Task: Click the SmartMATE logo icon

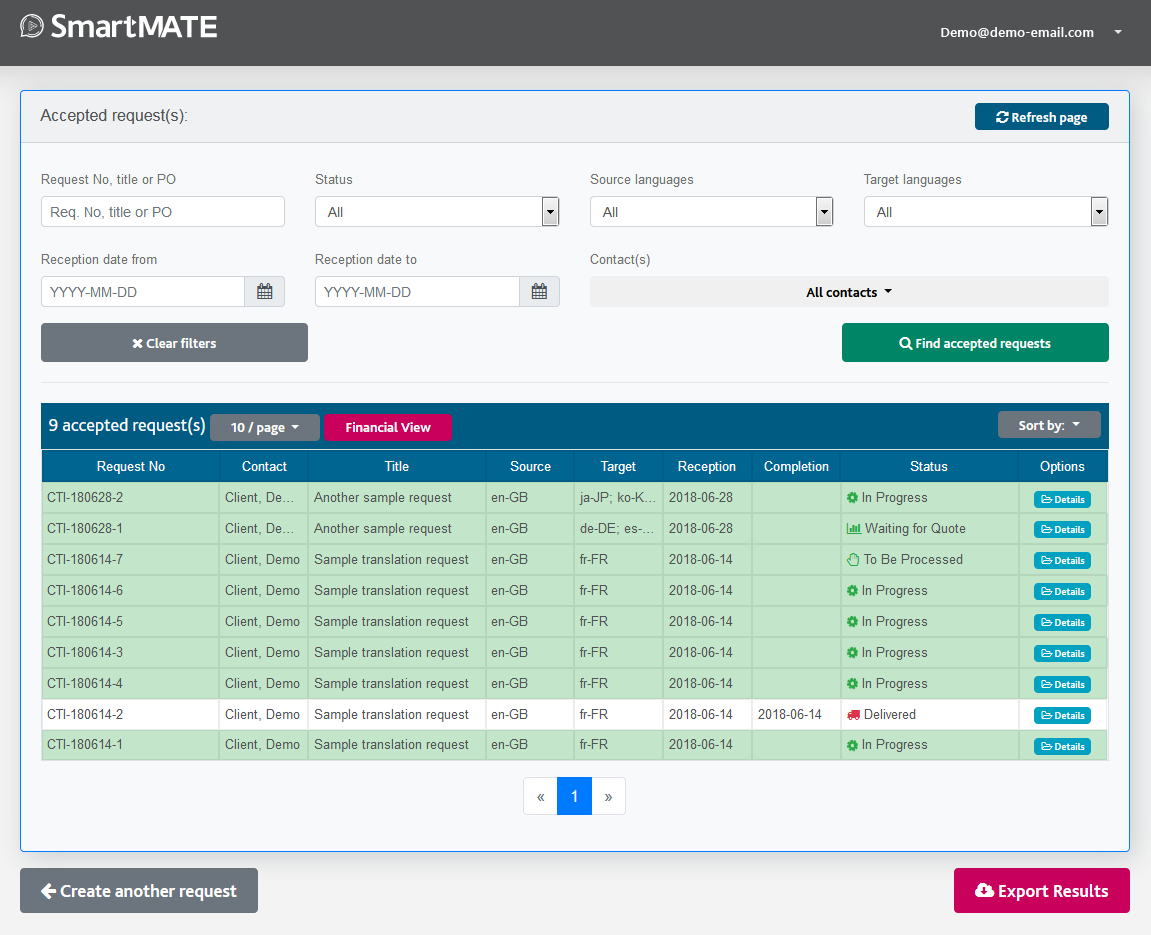Action: point(32,26)
